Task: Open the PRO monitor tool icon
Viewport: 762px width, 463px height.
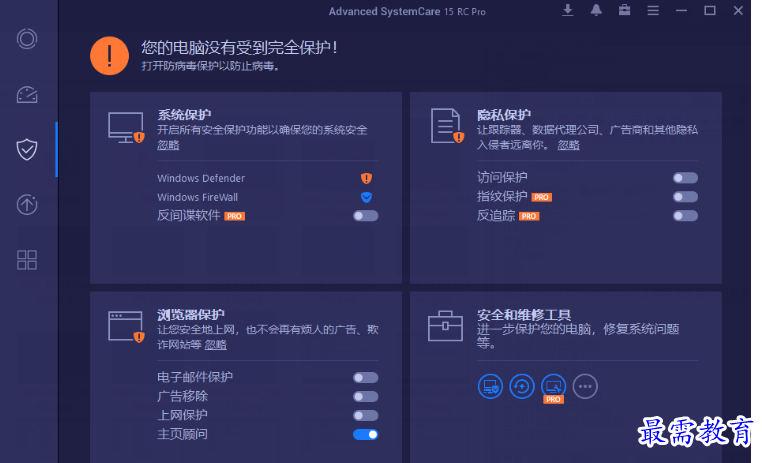Action: click(553, 387)
